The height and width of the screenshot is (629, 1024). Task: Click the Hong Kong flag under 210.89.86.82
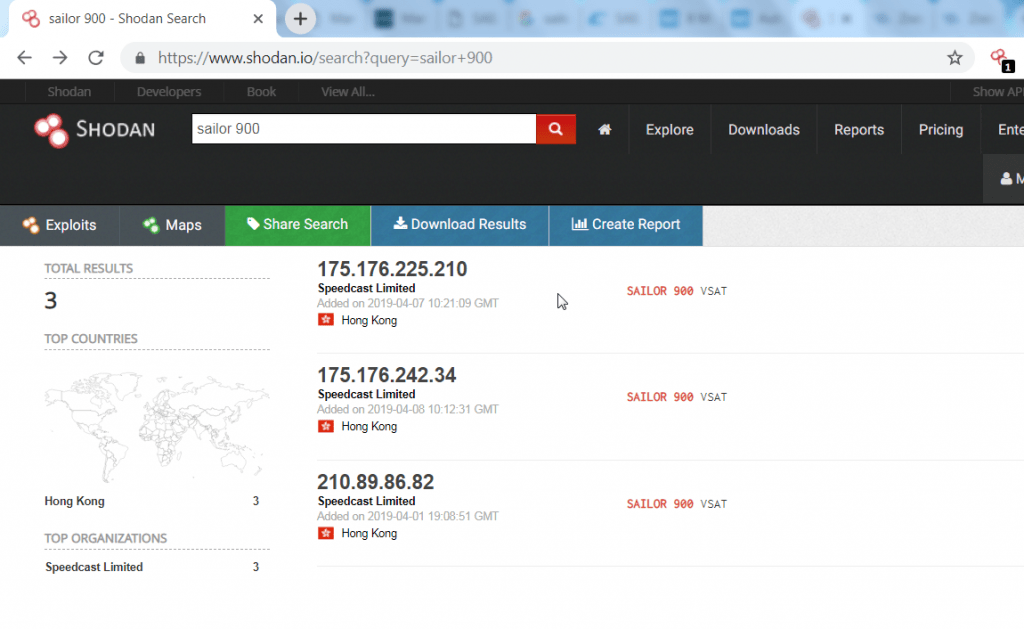[326, 533]
